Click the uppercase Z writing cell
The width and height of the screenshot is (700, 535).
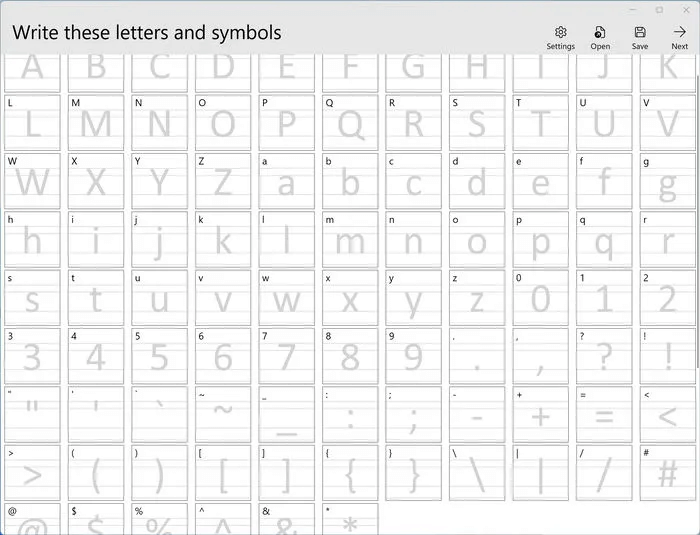(223, 181)
